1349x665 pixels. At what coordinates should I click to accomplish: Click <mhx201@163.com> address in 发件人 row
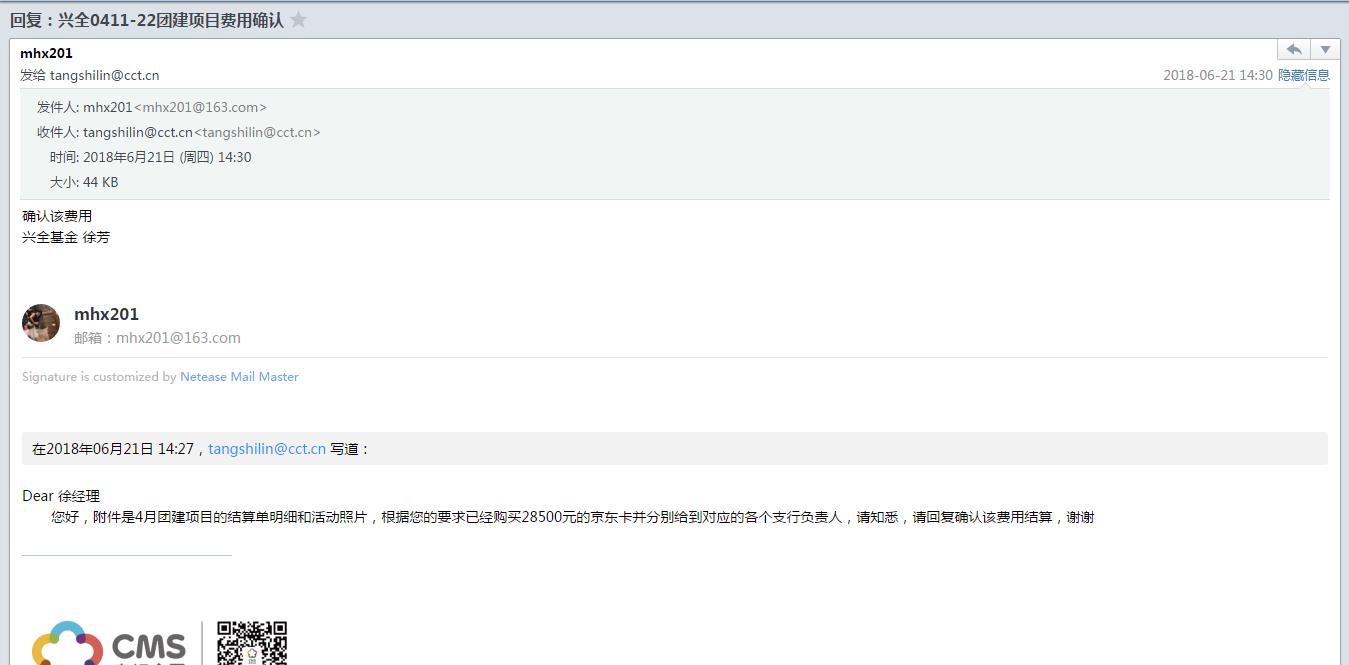point(200,107)
